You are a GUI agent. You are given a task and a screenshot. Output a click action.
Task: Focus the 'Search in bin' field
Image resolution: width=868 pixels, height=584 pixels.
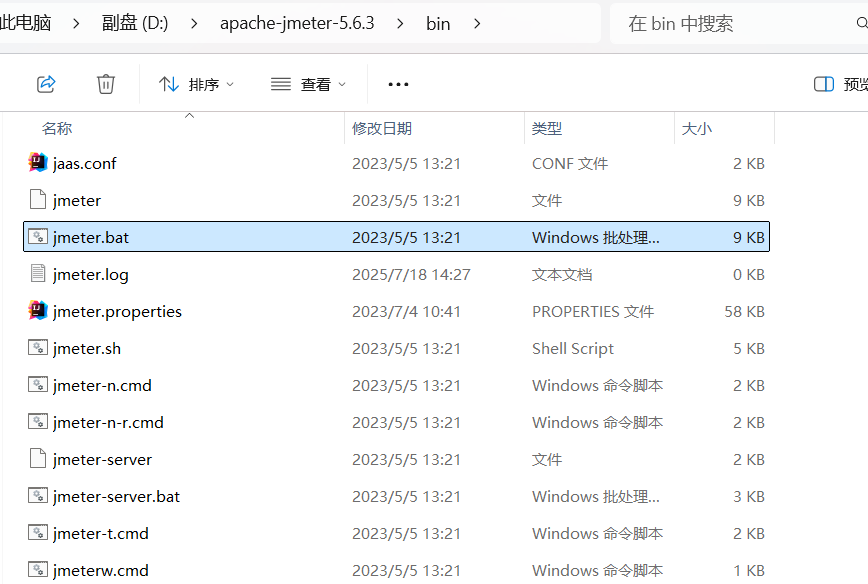[739, 23]
